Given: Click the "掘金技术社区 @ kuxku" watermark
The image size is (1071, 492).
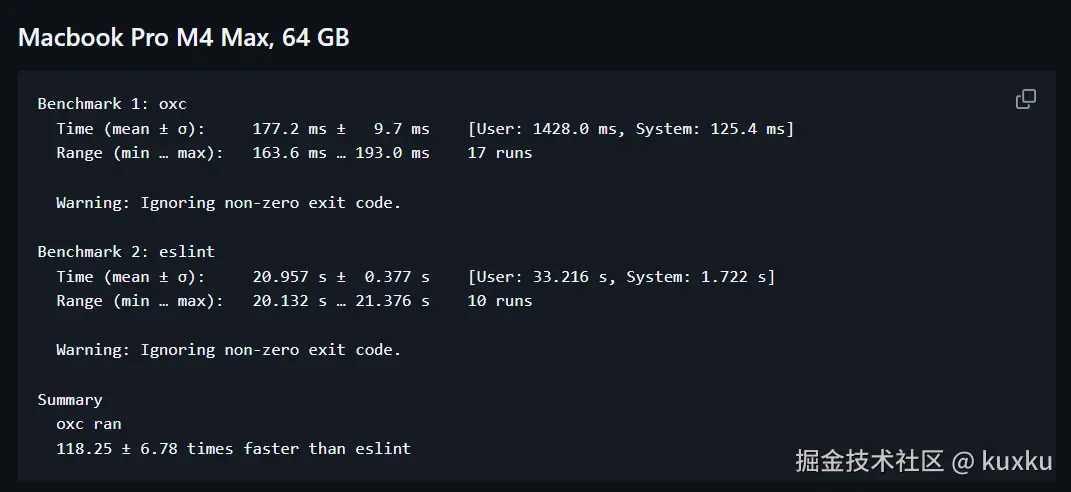Looking at the screenshot, I should pos(923,461).
